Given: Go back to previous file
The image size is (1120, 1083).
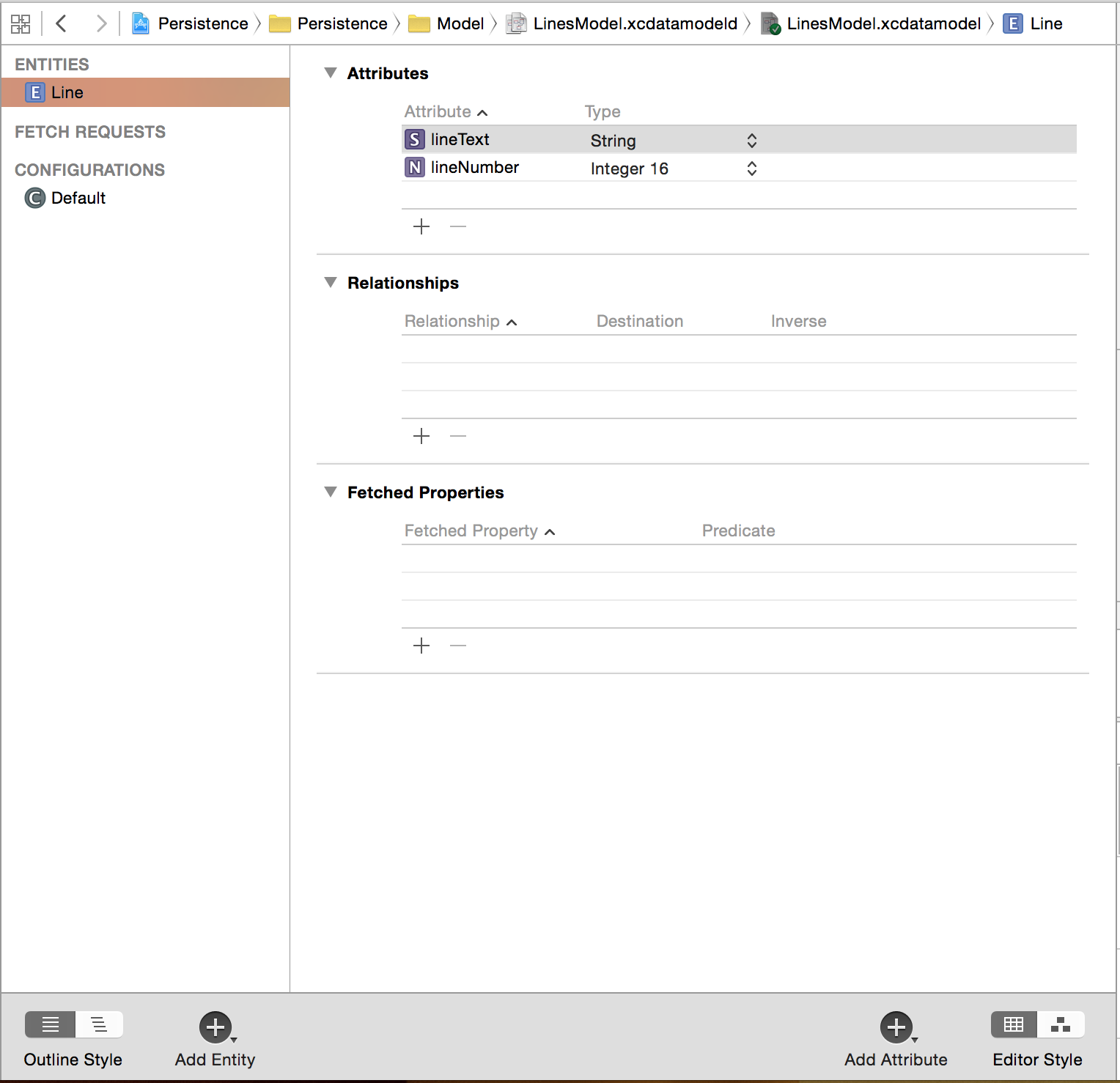Looking at the screenshot, I should [x=62, y=23].
